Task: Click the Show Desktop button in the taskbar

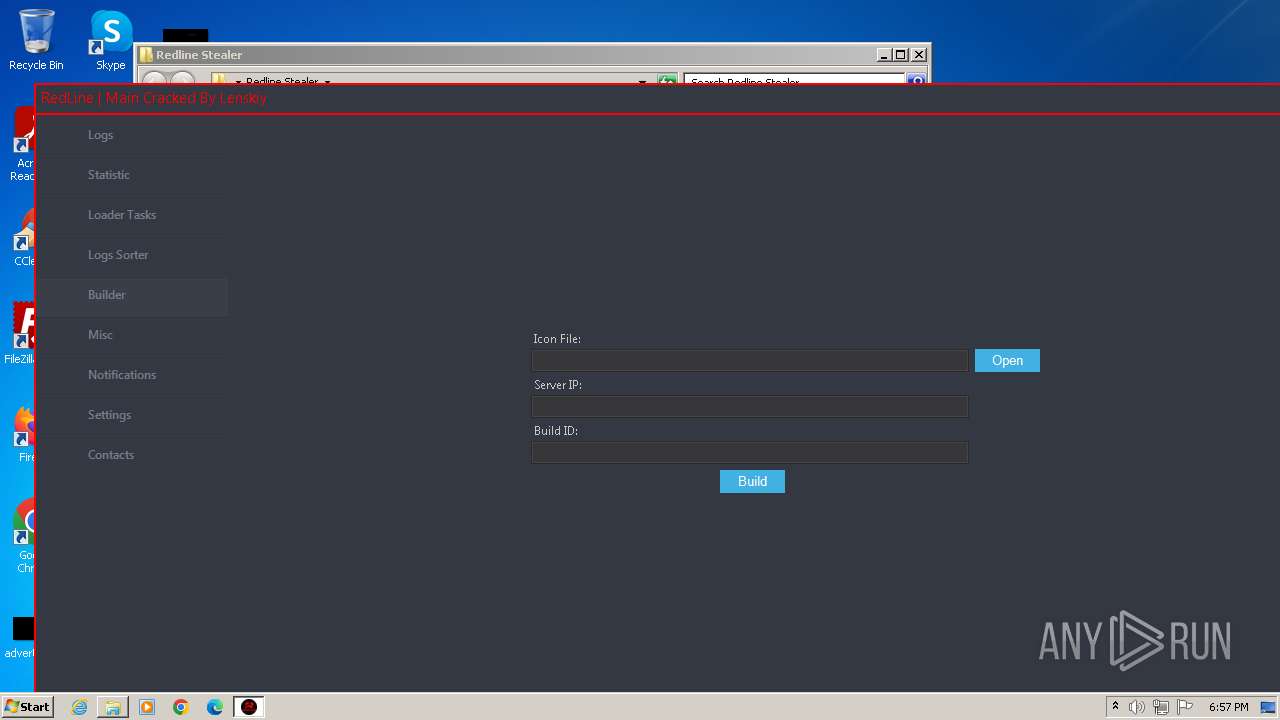Action: tap(1269, 707)
